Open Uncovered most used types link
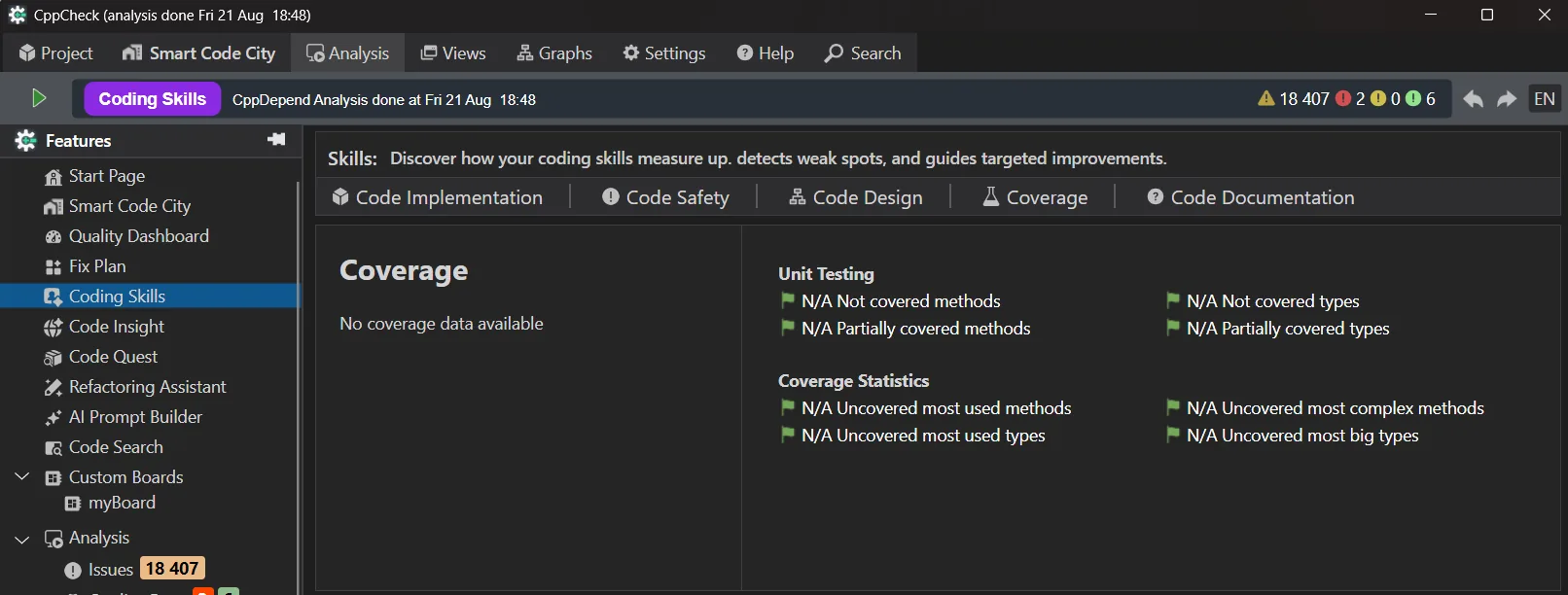1568x595 pixels. coord(923,436)
